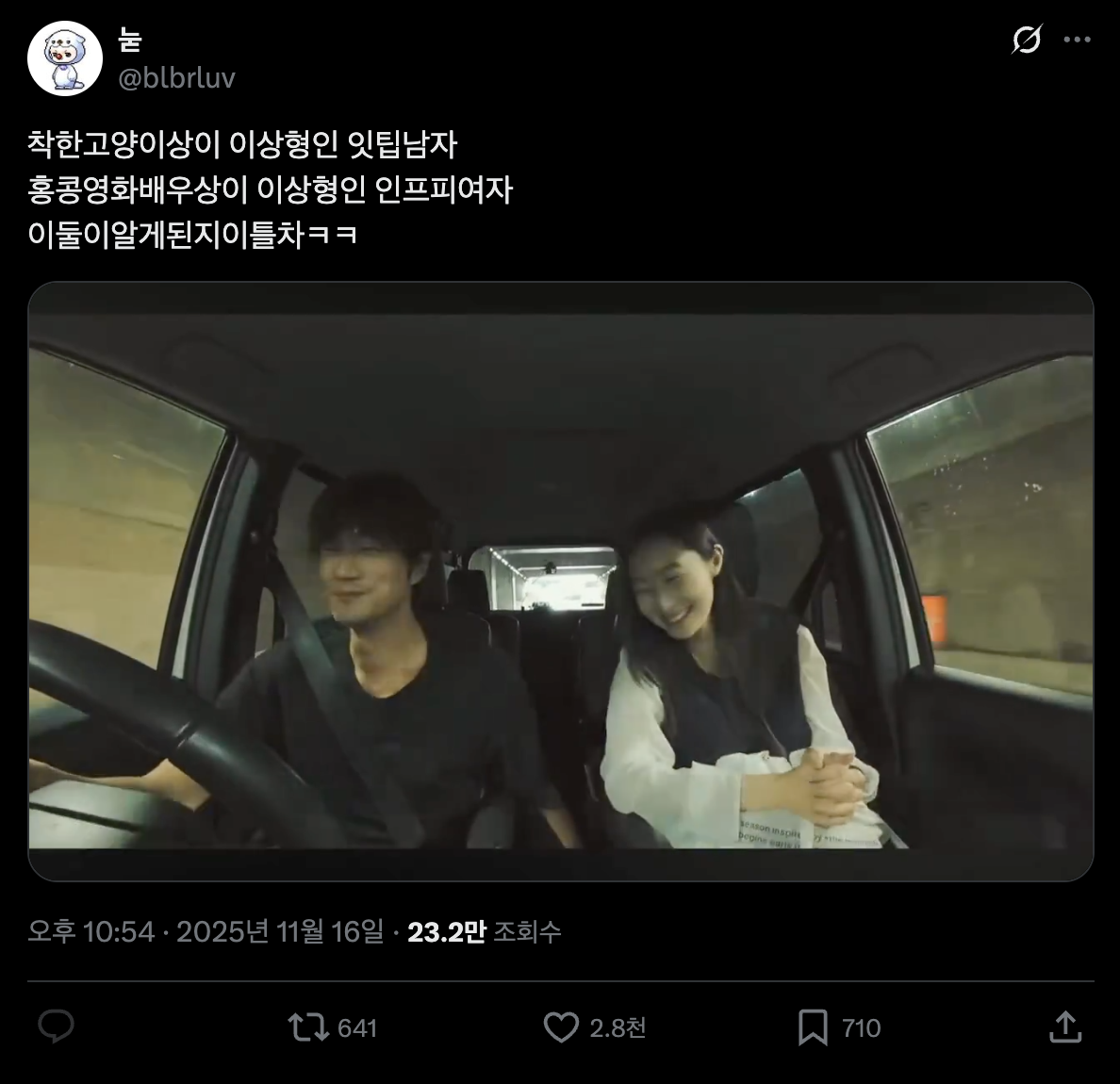
Task: Like the post with the heart icon
Action: pos(562,1027)
